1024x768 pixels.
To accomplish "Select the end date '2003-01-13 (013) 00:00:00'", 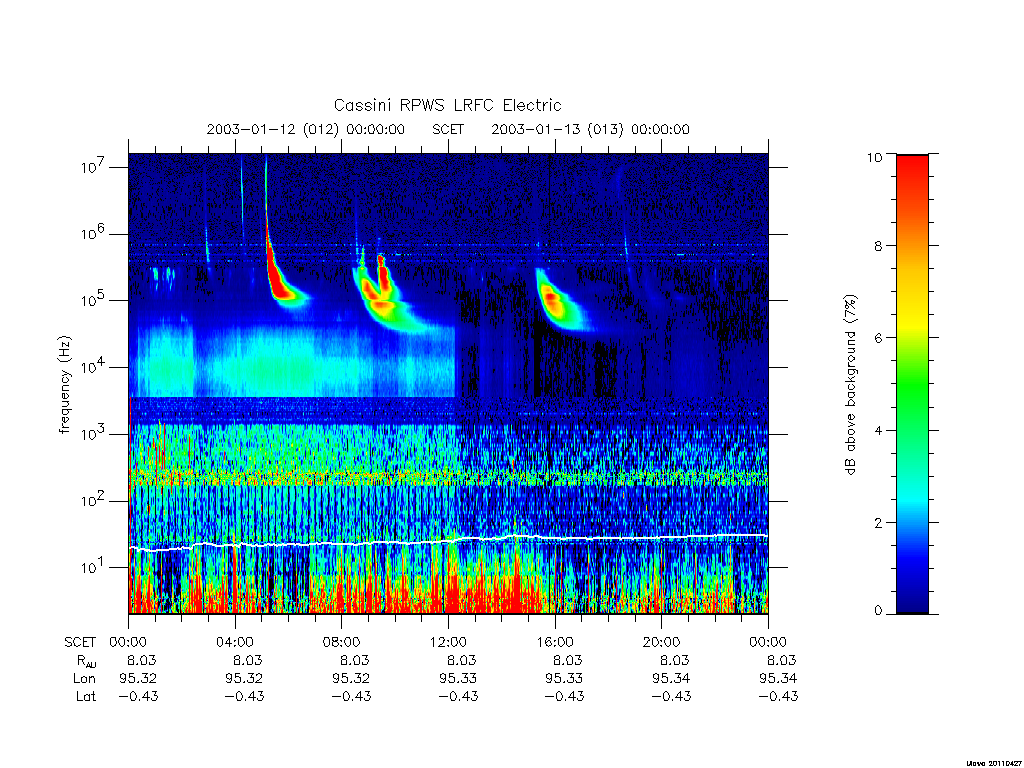I will click(590, 129).
